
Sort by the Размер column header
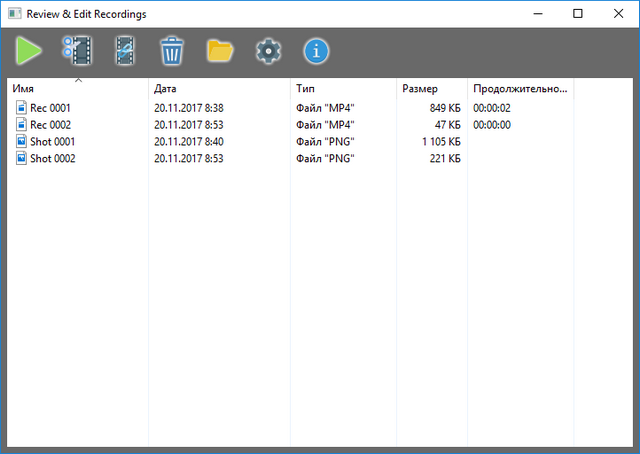[x=420, y=89]
